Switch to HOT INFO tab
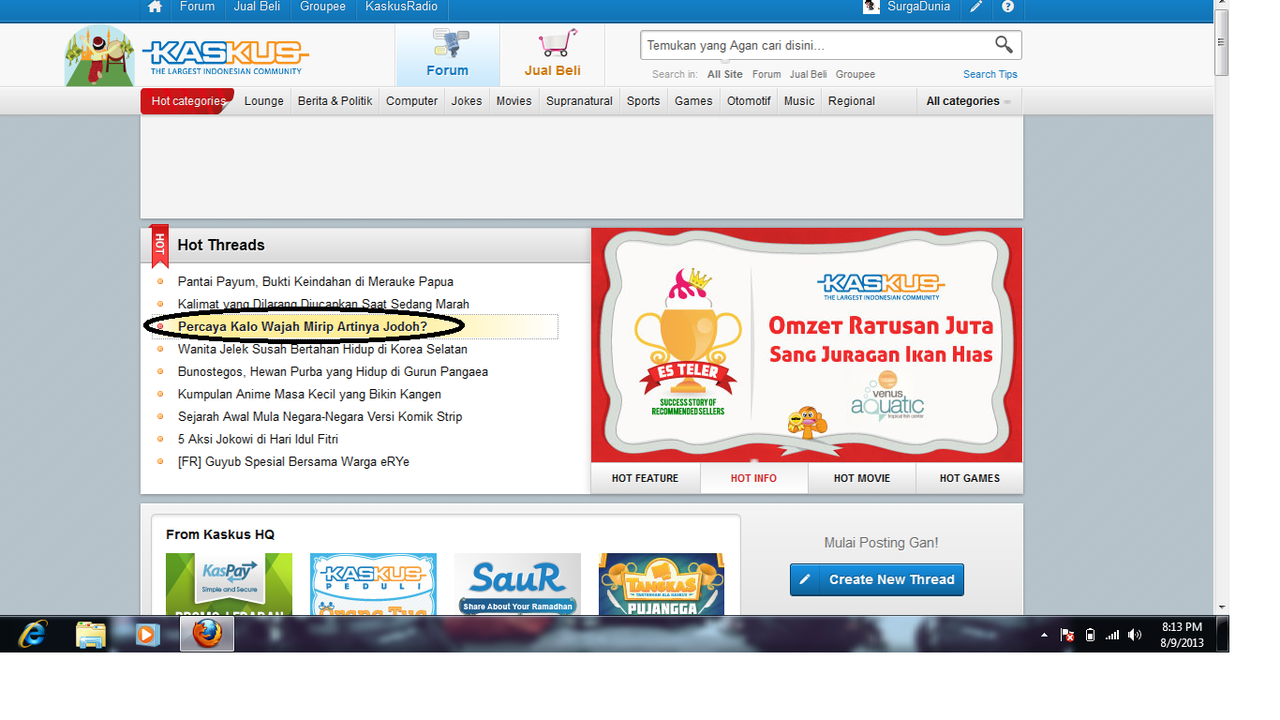1280x720 pixels. 754,478
